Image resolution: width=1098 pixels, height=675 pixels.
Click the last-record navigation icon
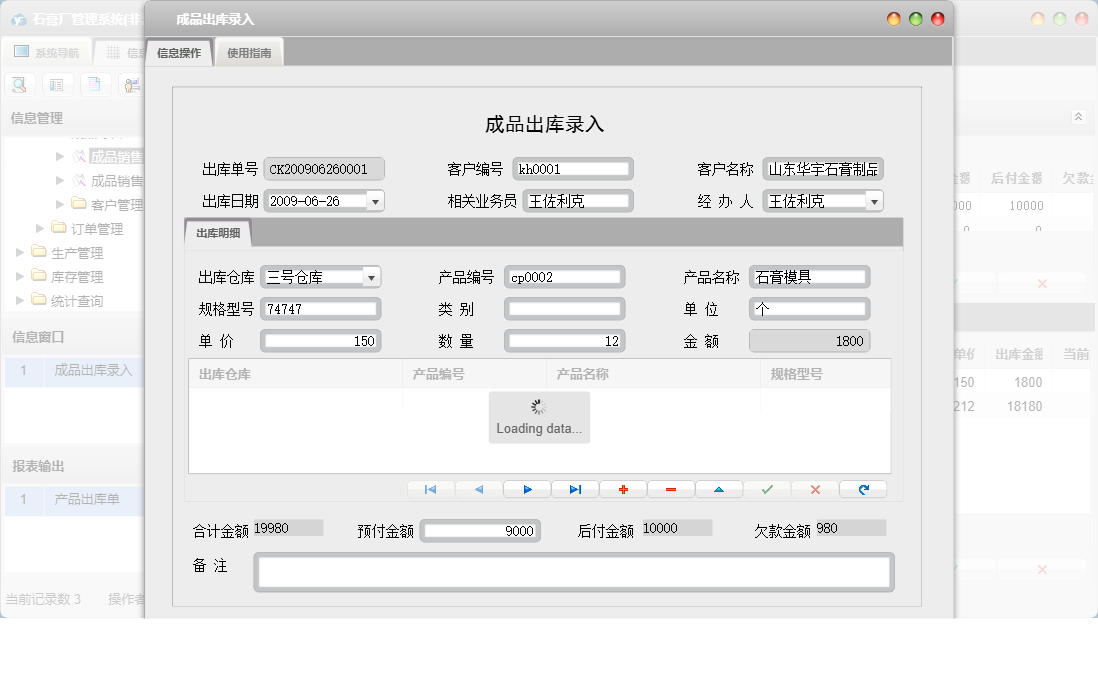(574, 489)
